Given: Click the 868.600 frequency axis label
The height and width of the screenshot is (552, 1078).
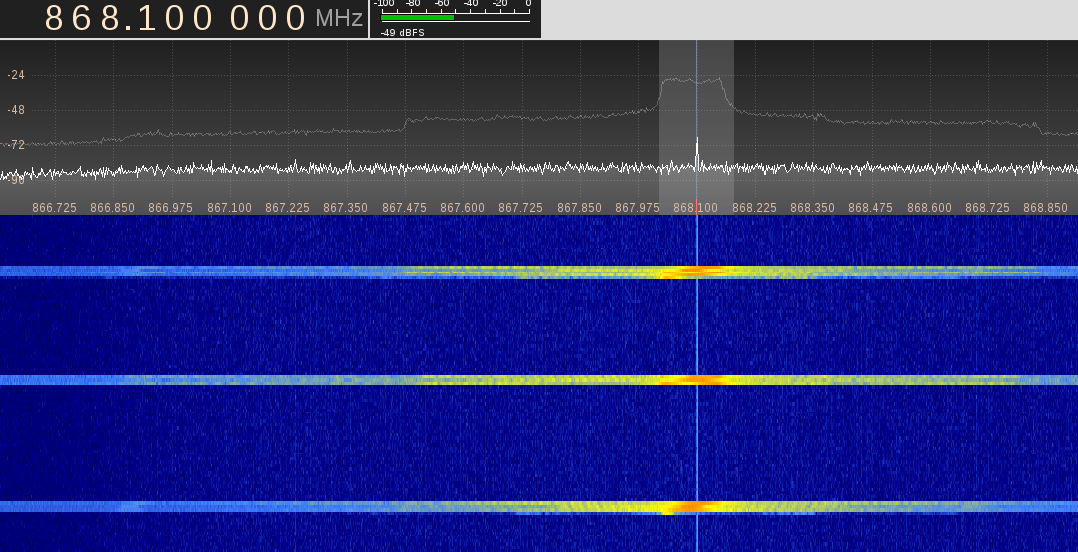Looking at the screenshot, I should (x=929, y=208).
